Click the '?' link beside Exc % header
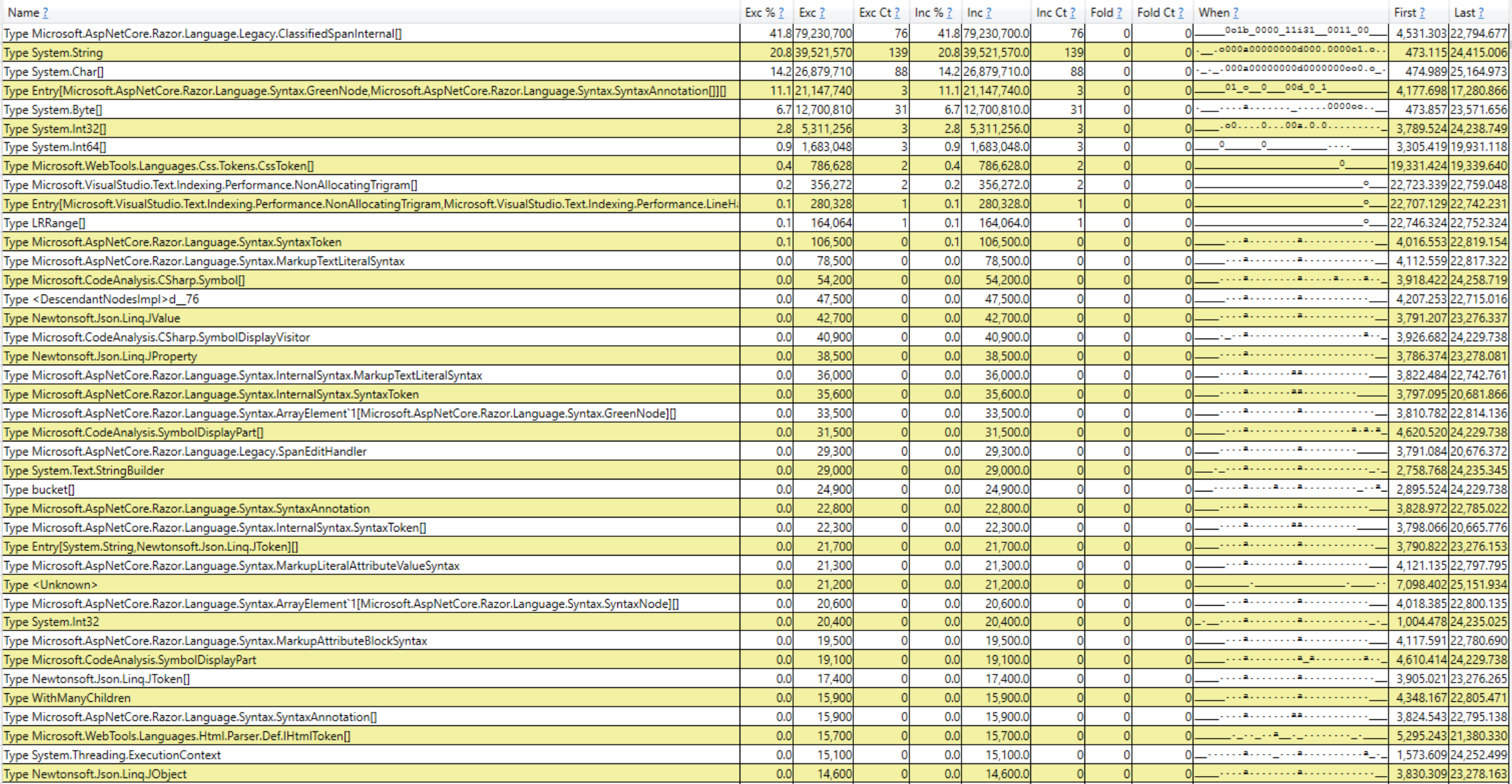1512x784 pixels. coord(780,13)
